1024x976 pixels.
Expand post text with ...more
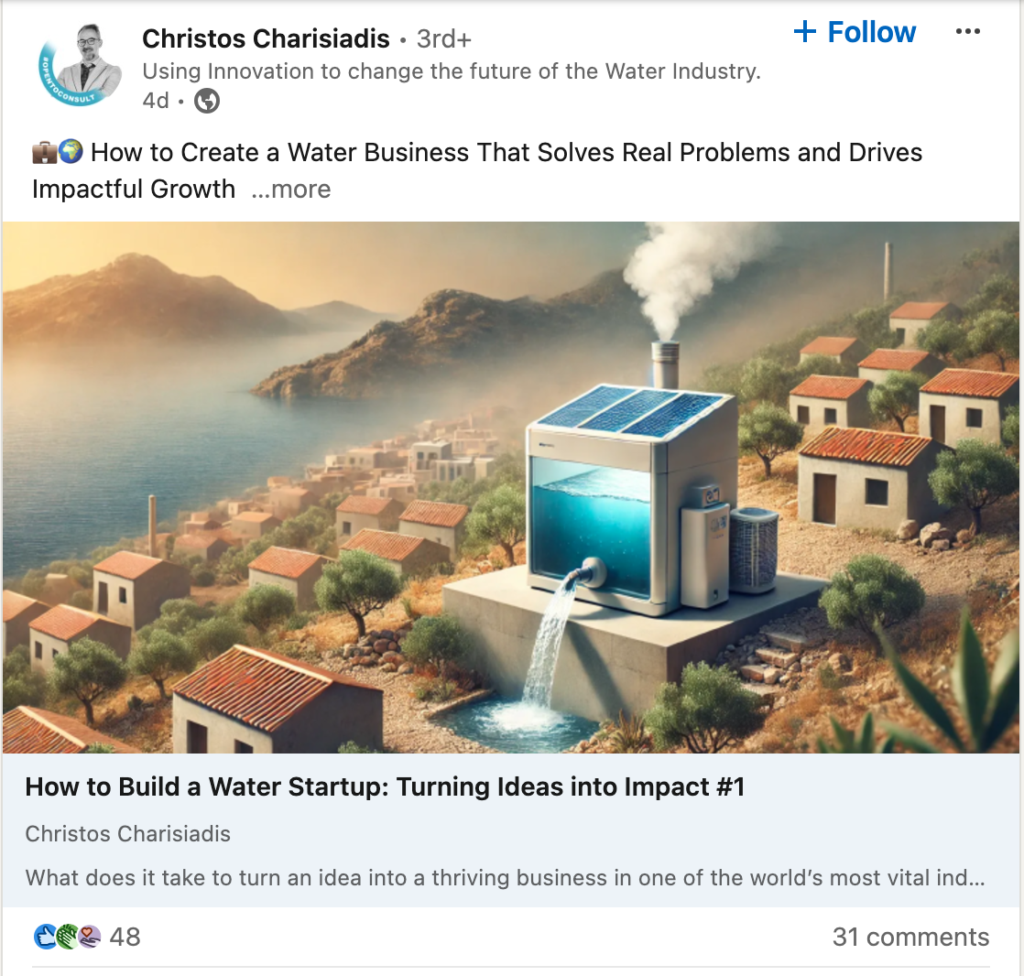(x=291, y=189)
